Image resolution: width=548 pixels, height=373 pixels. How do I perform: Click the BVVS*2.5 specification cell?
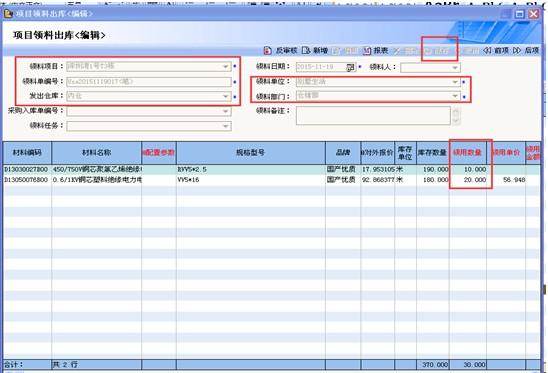tap(251, 170)
